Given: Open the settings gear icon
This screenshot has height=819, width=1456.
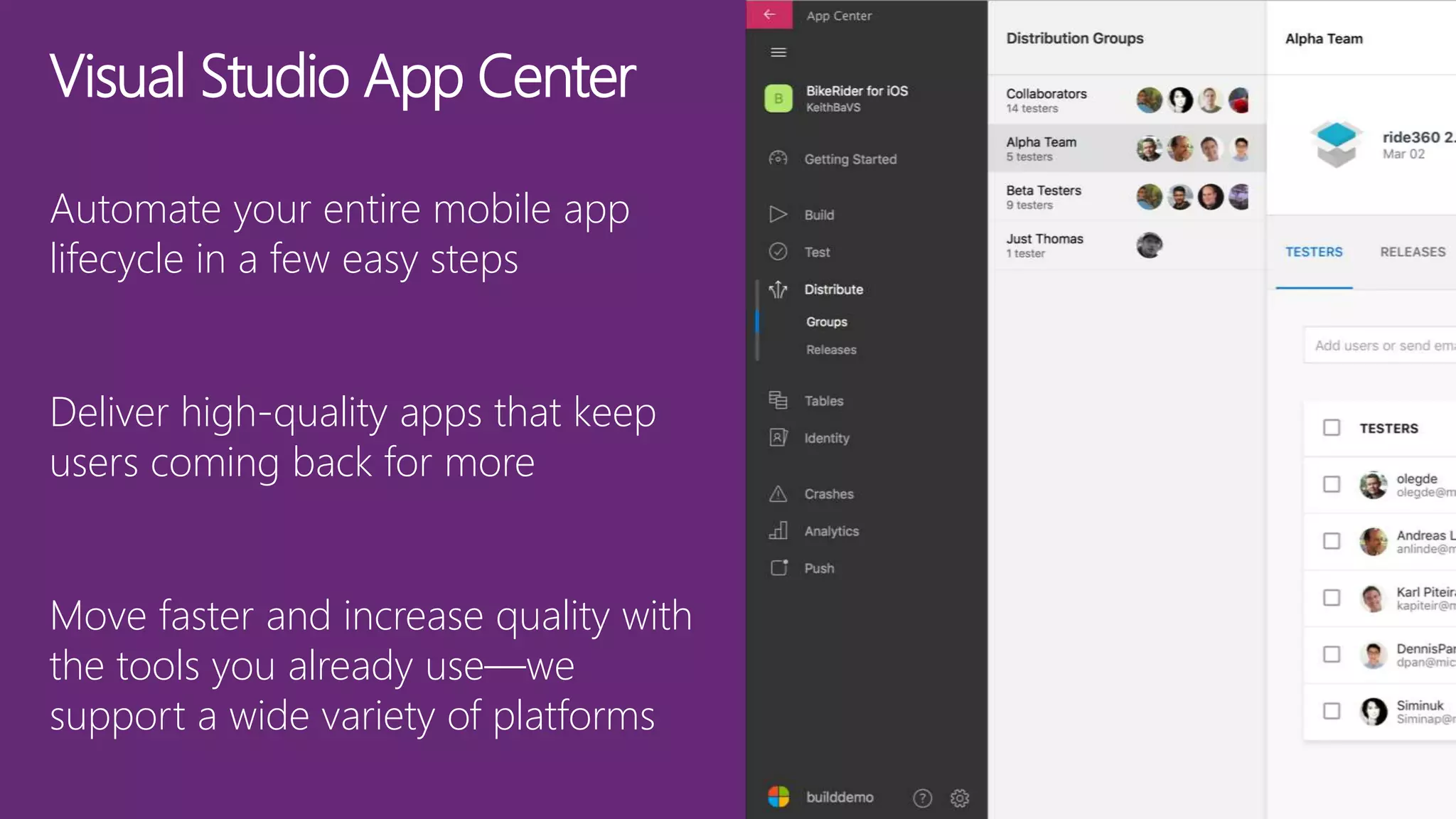Looking at the screenshot, I should click(960, 798).
